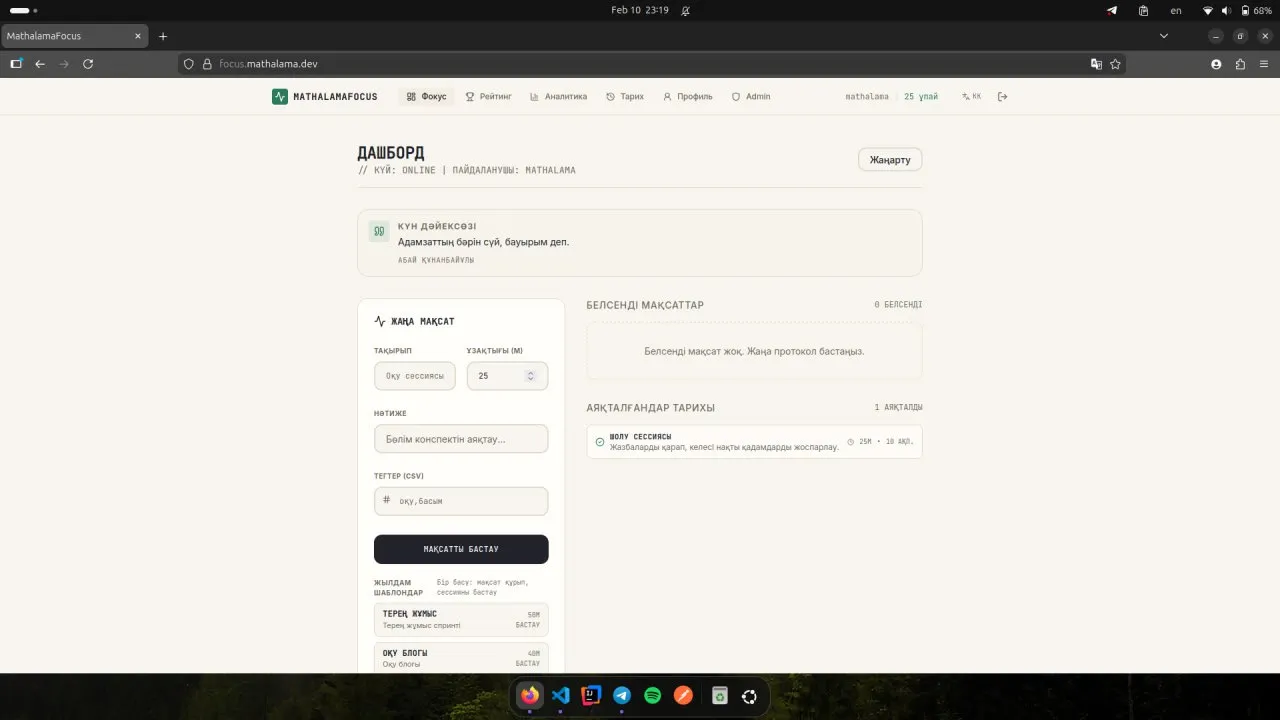This screenshot has height=720, width=1280.
Task: Click the padlock icon in address bar
Action: click(208, 64)
